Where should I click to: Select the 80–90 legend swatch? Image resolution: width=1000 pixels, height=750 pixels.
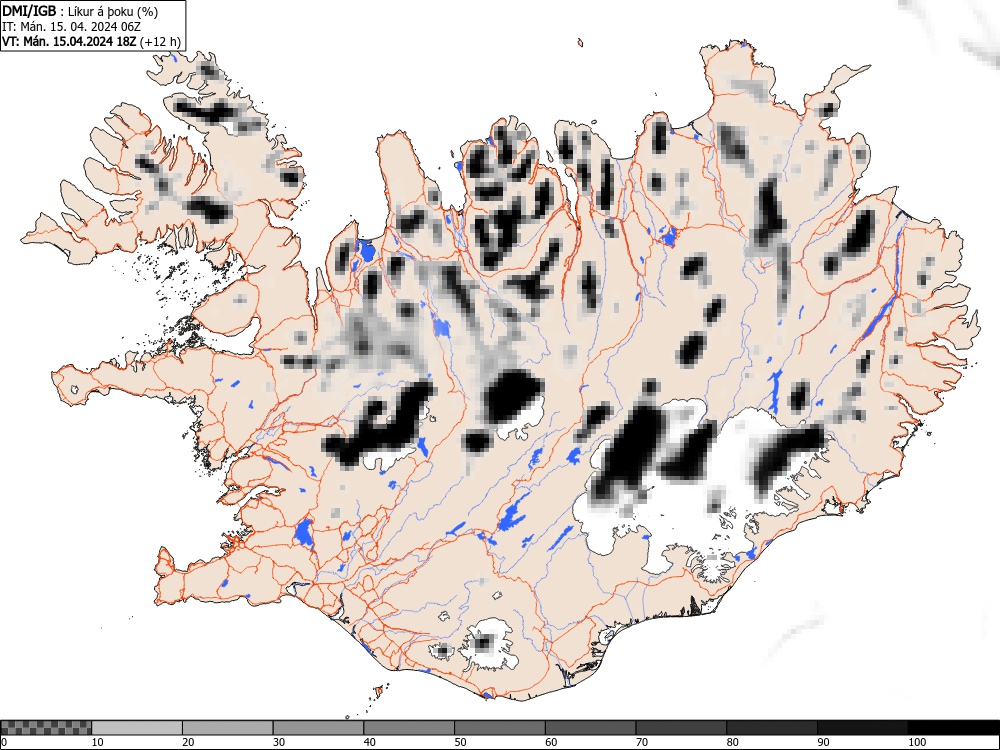click(x=772, y=728)
